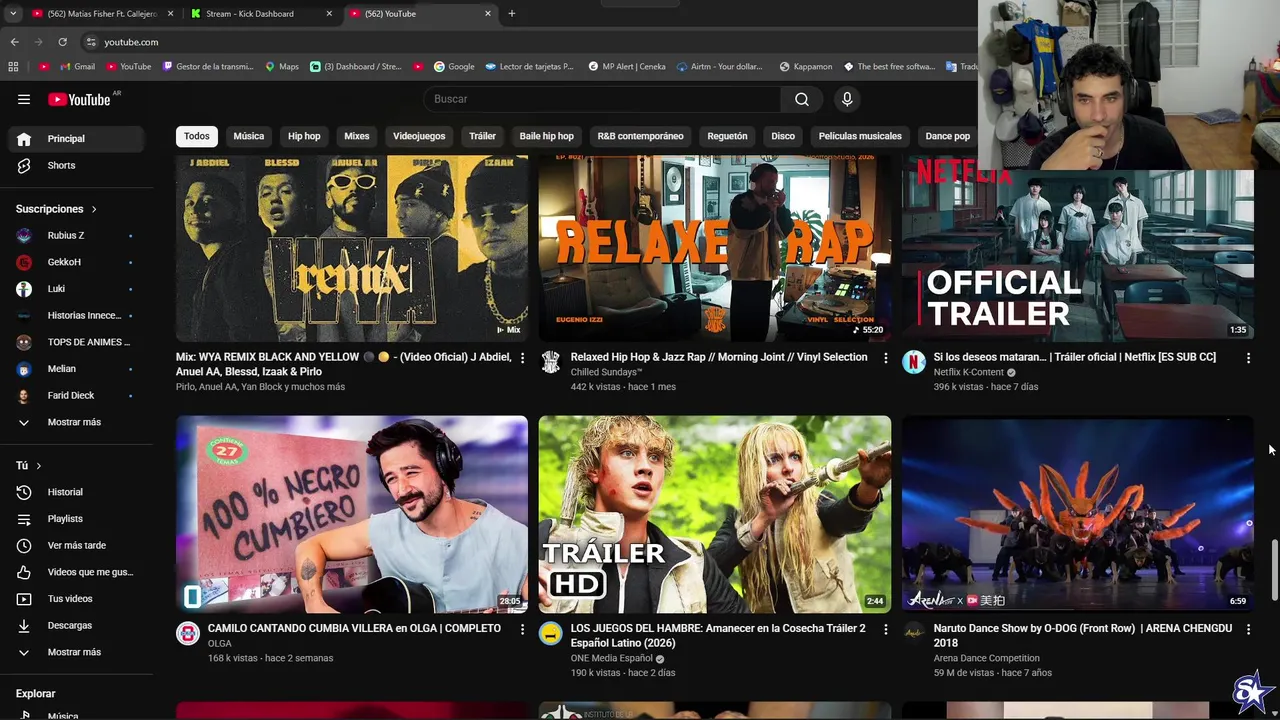Open more options for Relaxed Hip Hop video

tap(885, 358)
